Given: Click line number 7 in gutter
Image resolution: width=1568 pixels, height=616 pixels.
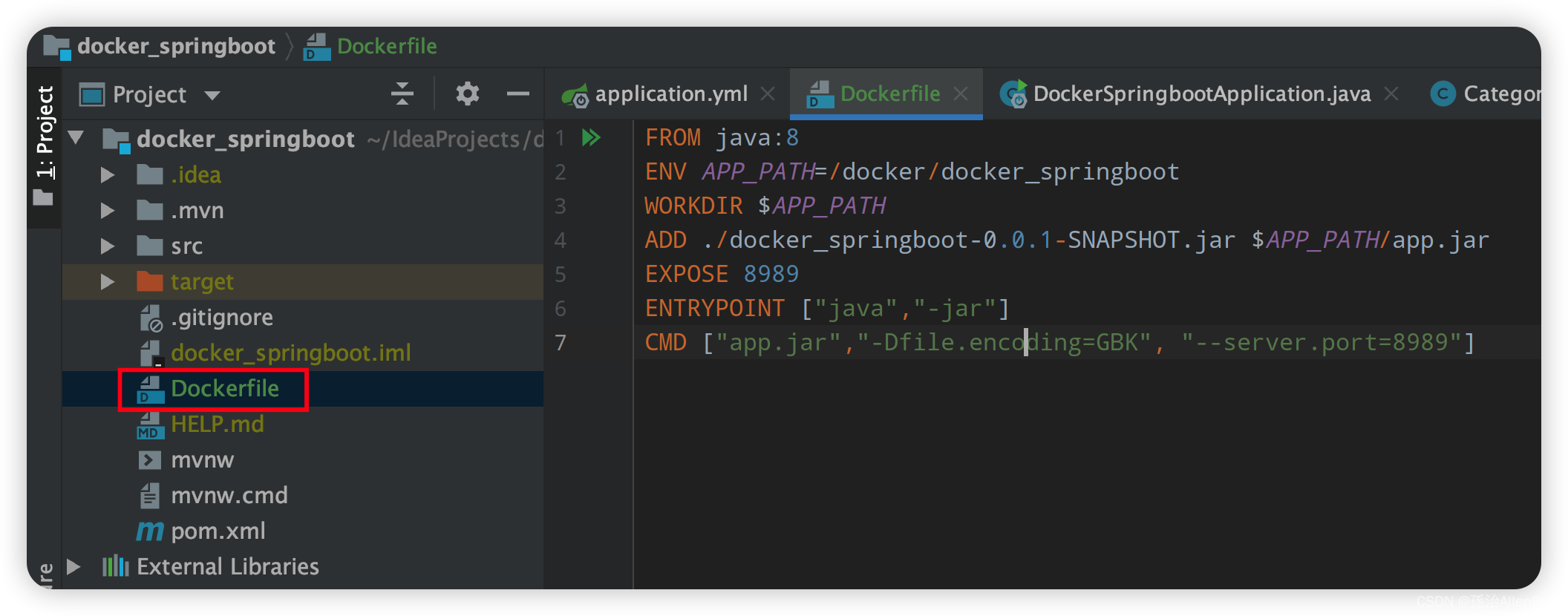Looking at the screenshot, I should point(560,343).
